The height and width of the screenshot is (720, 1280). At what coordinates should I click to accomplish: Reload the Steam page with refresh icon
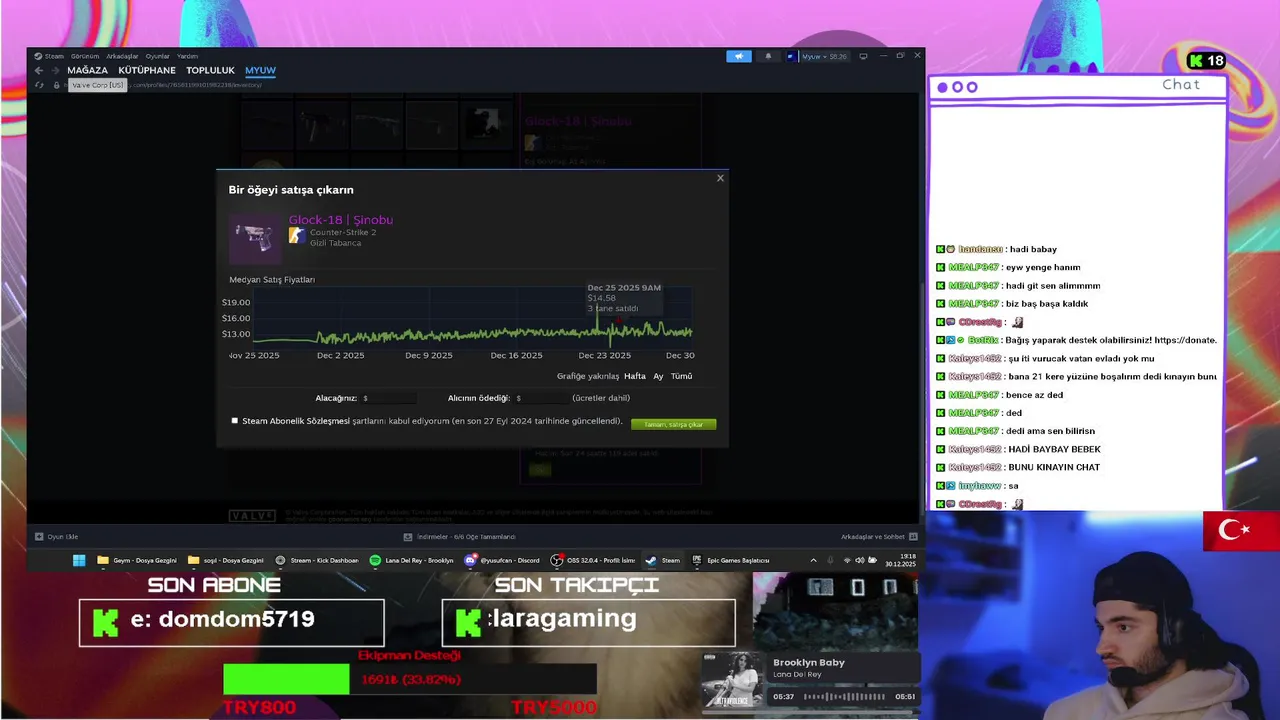(x=39, y=85)
